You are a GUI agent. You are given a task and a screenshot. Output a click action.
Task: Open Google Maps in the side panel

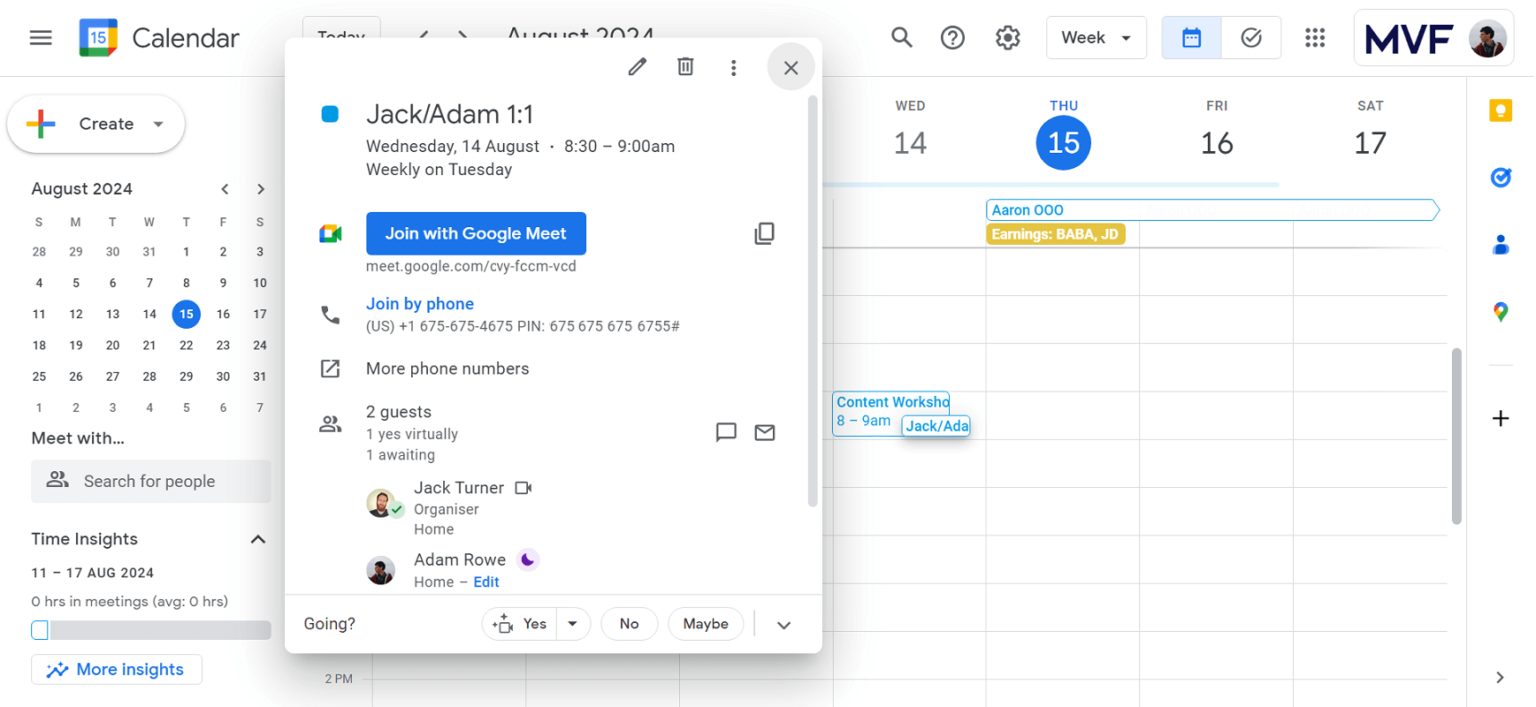click(x=1500, y=311)
